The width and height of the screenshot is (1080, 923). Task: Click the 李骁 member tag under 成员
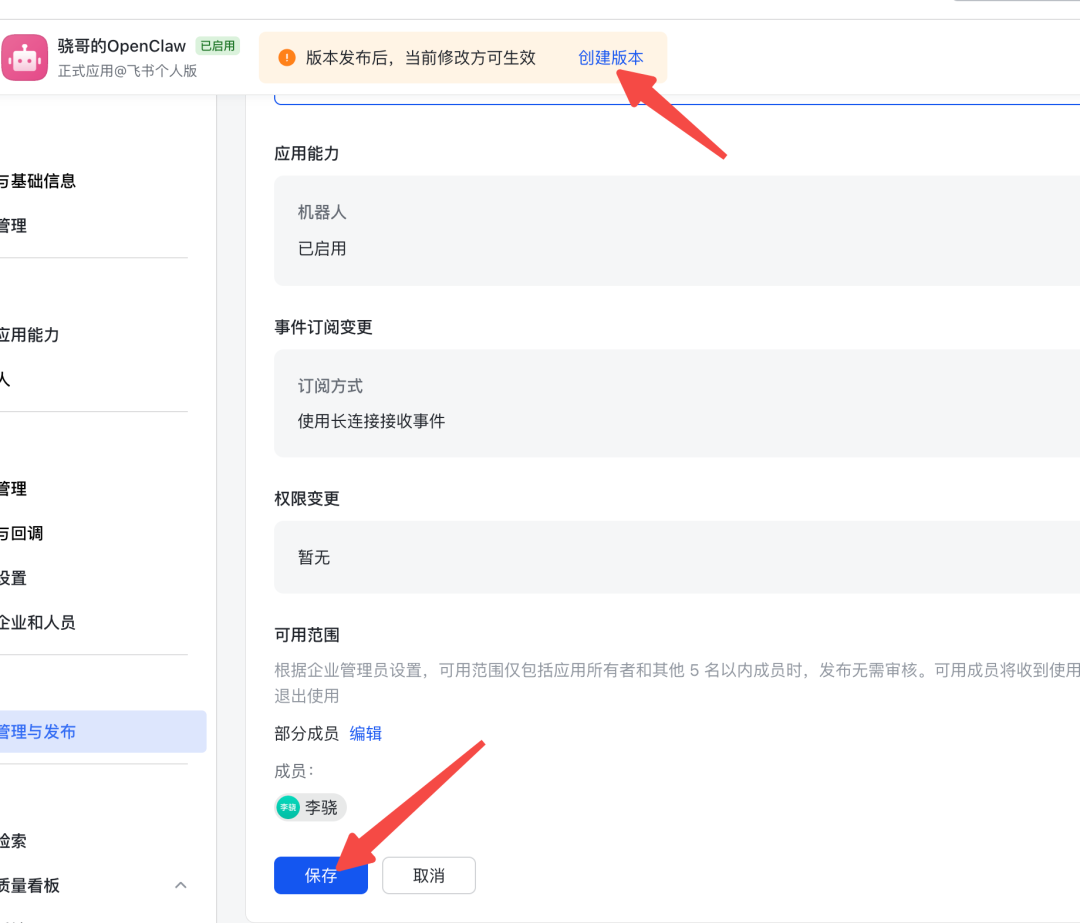pyautogui.click(x=310, y=807)
